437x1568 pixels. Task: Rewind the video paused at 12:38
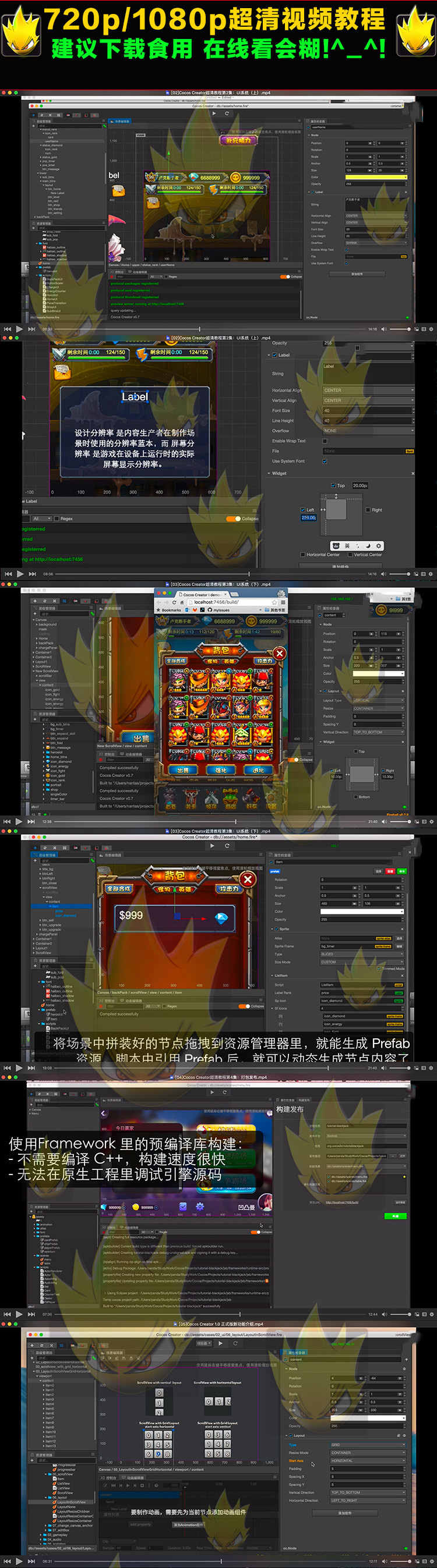(8, 821)
